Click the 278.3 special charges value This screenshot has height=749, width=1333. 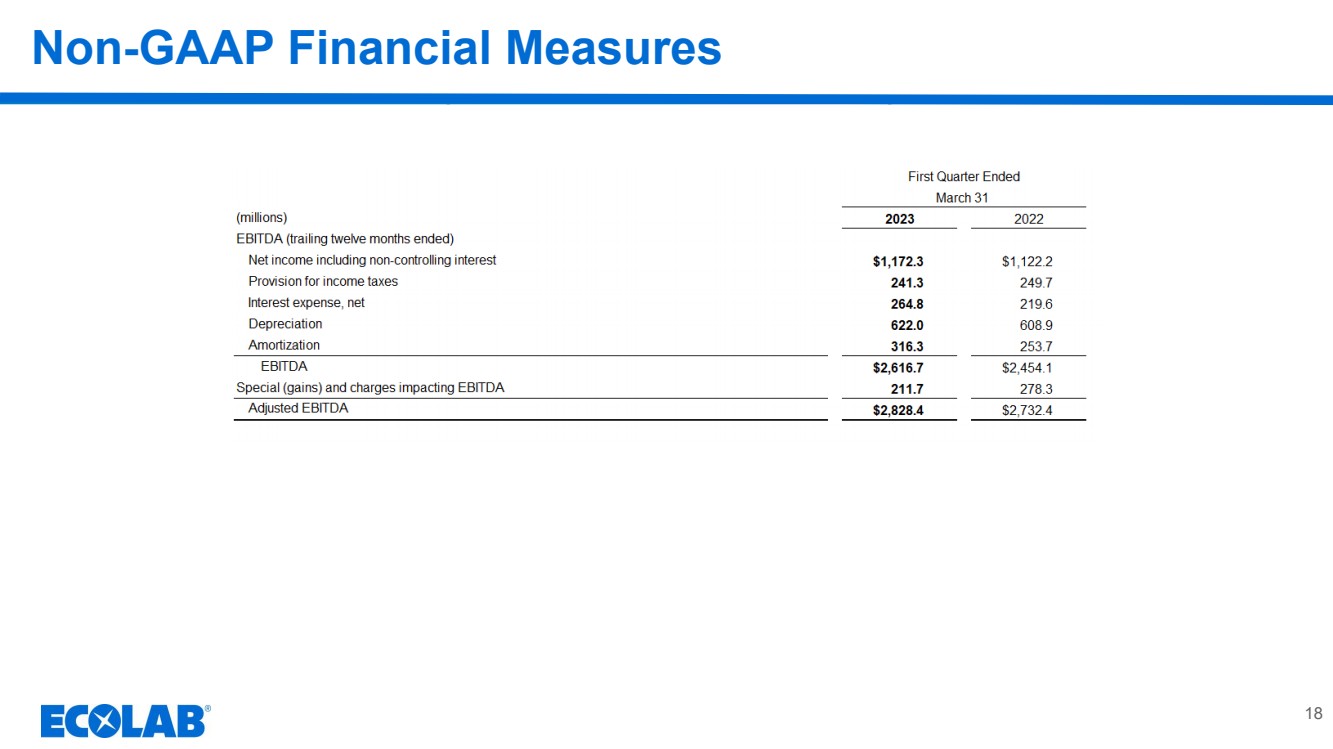pos(1036,389)
